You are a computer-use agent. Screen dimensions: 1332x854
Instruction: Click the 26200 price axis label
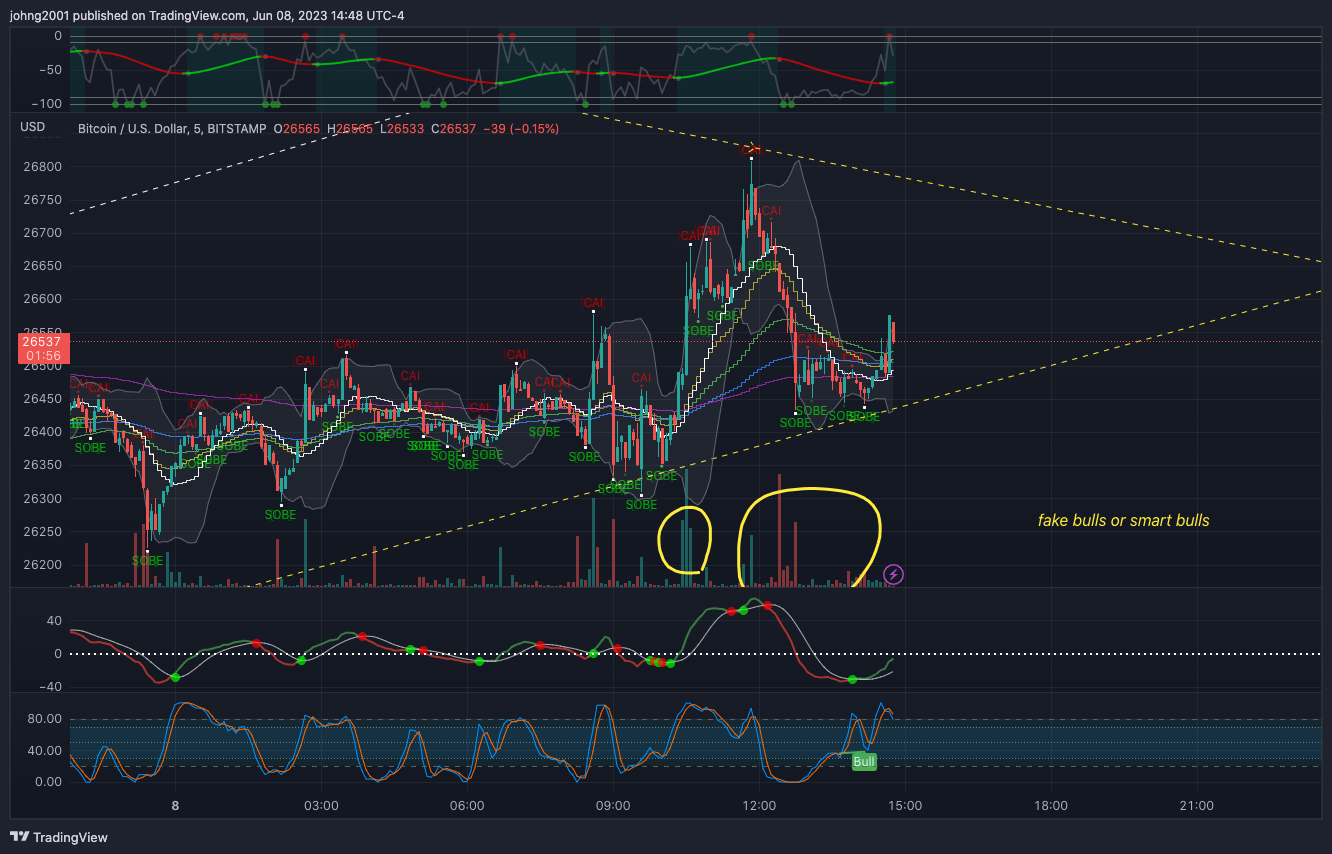click(42, 565)
